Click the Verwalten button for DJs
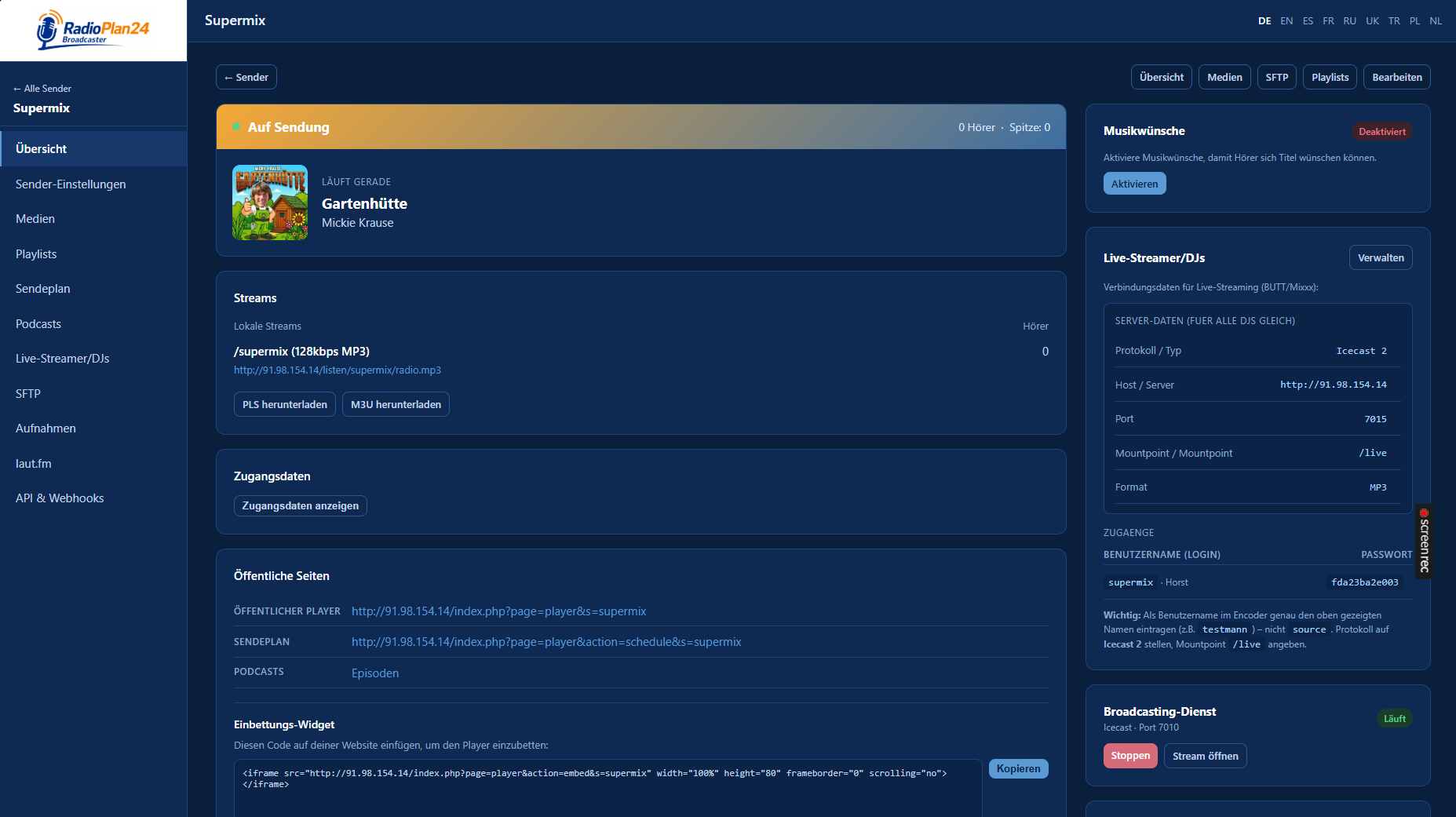This screenshot has height=817, width=1456. pyautogui.click(x=1381, y=257)
